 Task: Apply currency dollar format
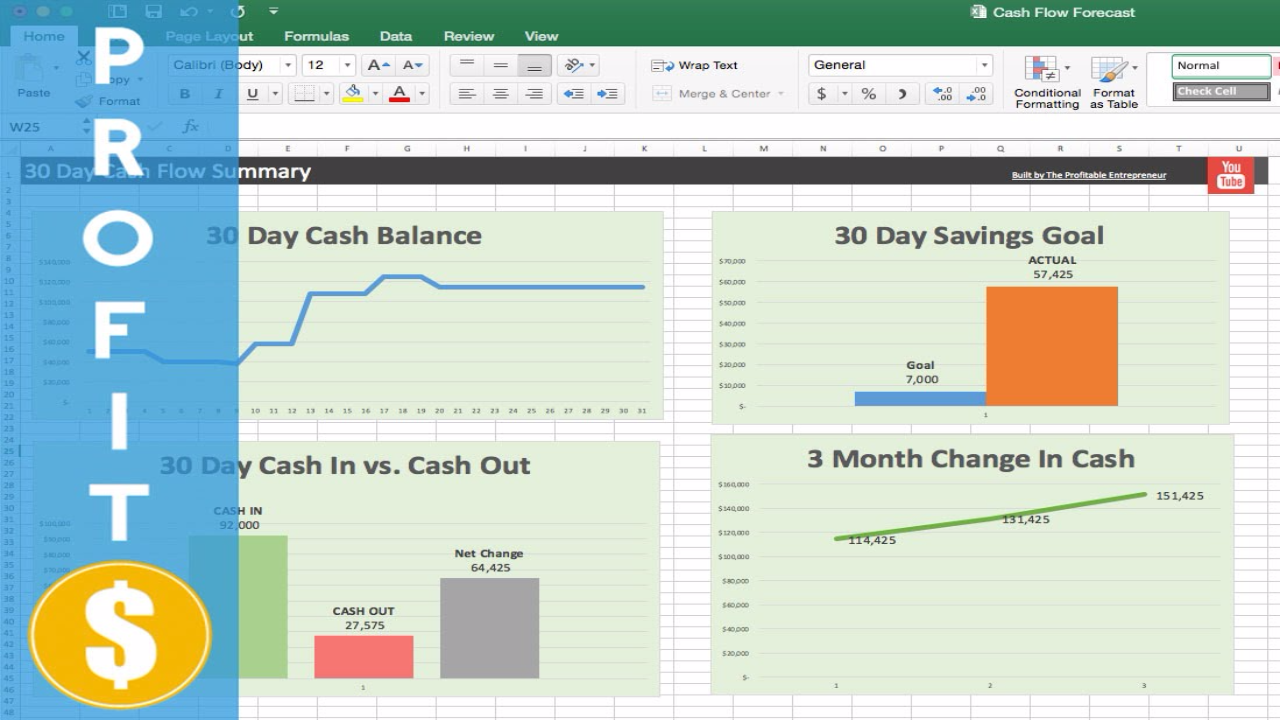click(822, 93)
